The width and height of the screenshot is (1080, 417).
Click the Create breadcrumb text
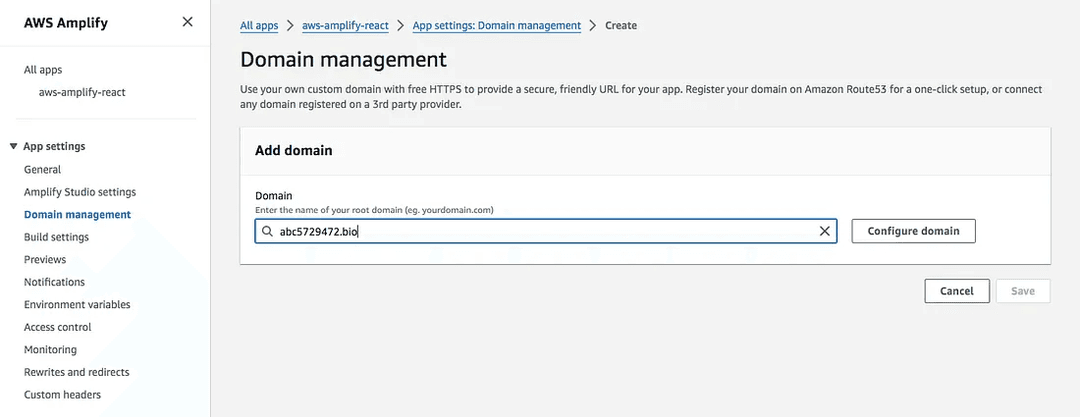(621, 26)
